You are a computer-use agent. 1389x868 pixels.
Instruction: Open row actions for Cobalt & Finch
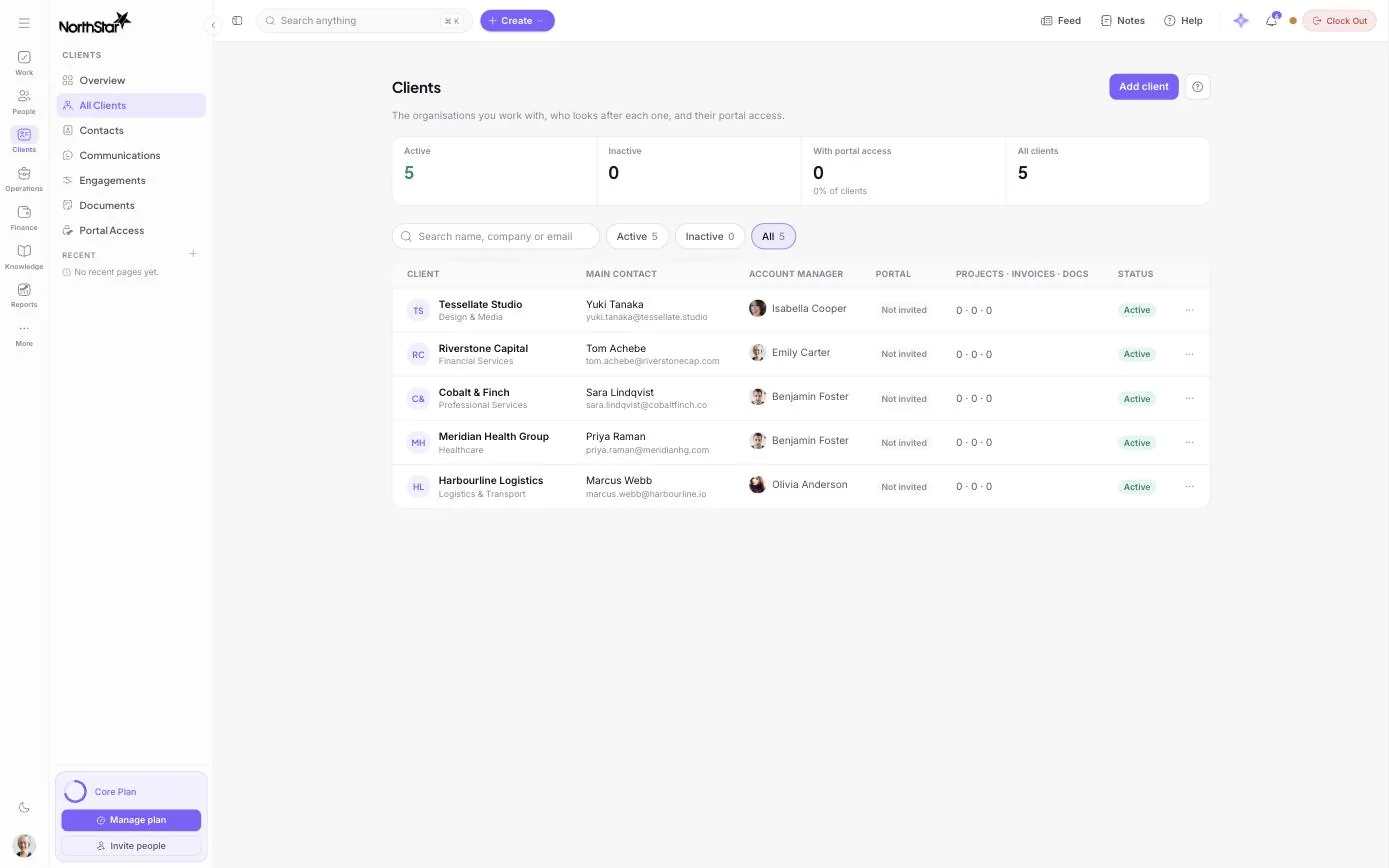click(x=1189, y=398)
